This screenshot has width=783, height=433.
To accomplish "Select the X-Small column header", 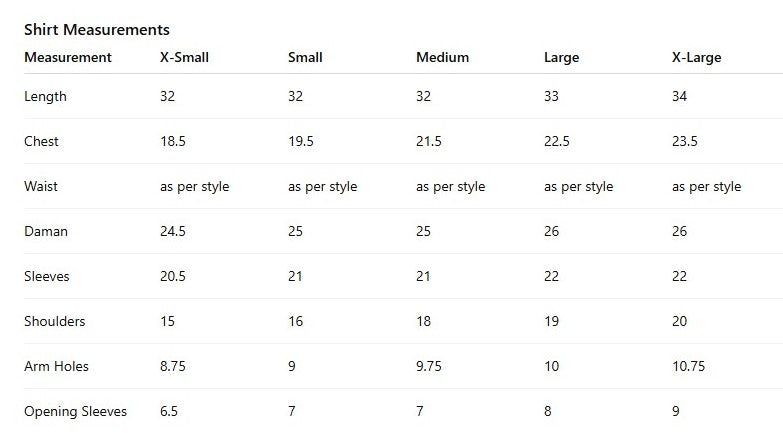I will [184, 57].
